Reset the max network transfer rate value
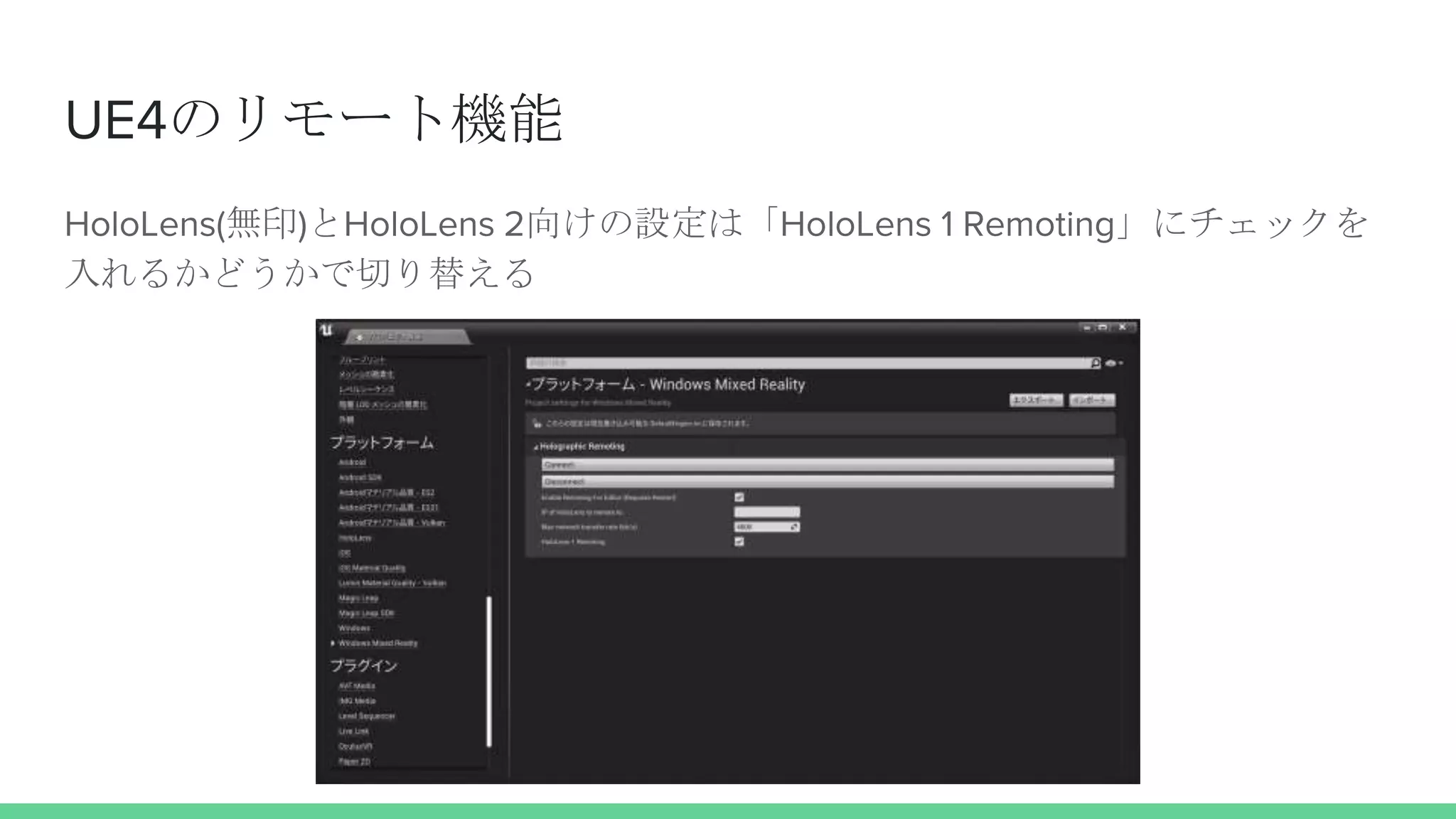The height and width of the screenshot is (819, 1456). tap(794, 527)
